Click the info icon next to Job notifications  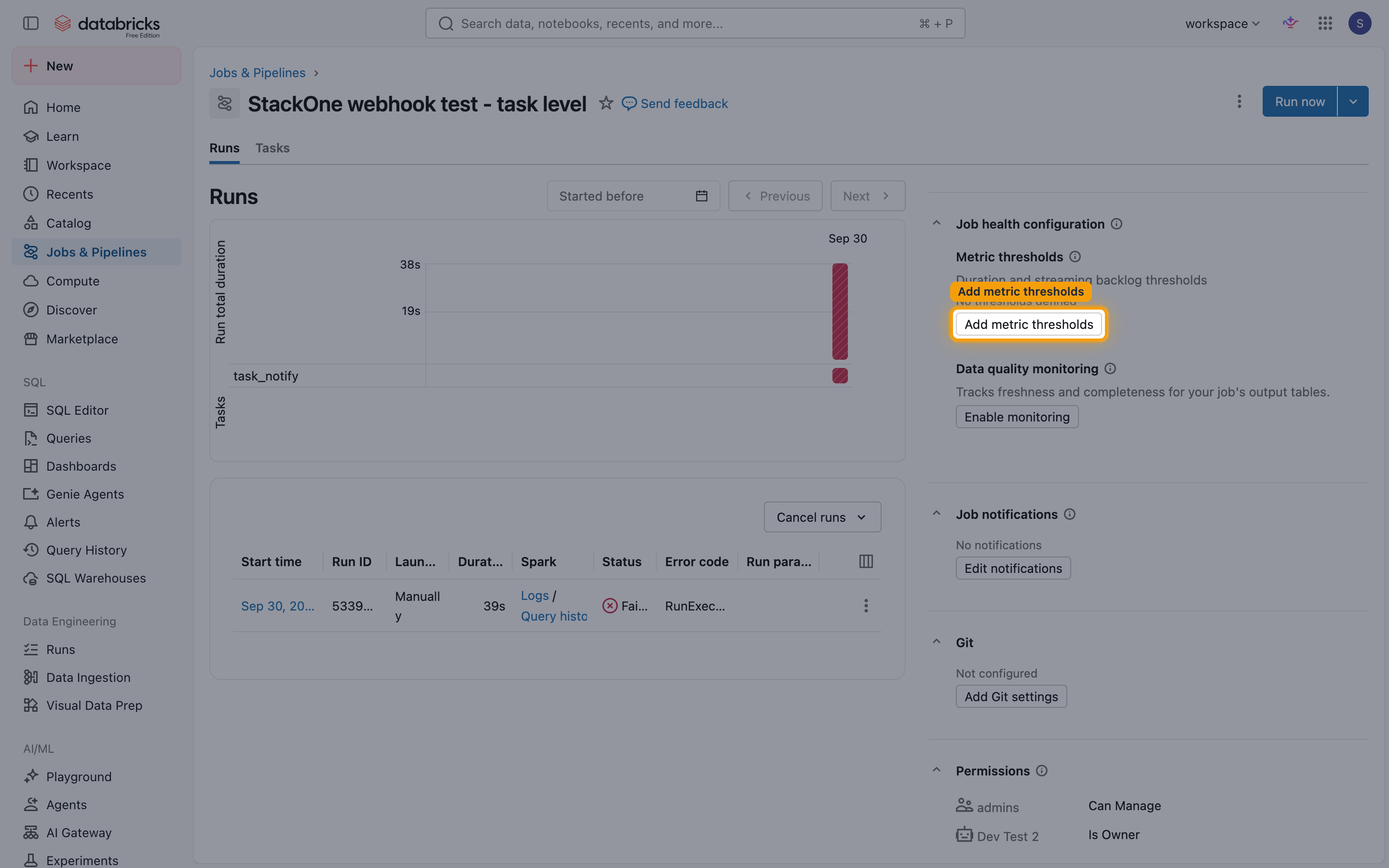coord(1070,515)
